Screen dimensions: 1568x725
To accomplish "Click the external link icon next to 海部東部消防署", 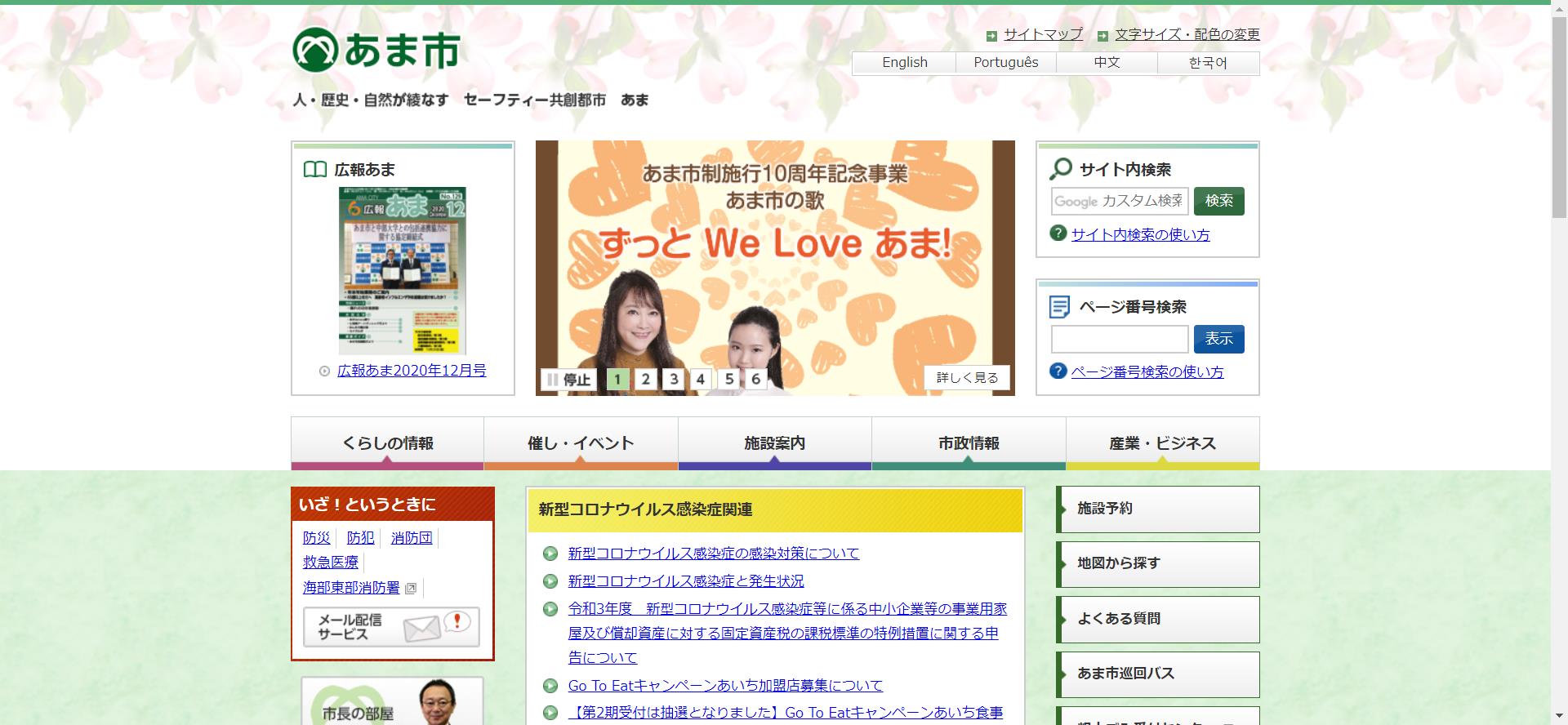I will pos(411,588).
